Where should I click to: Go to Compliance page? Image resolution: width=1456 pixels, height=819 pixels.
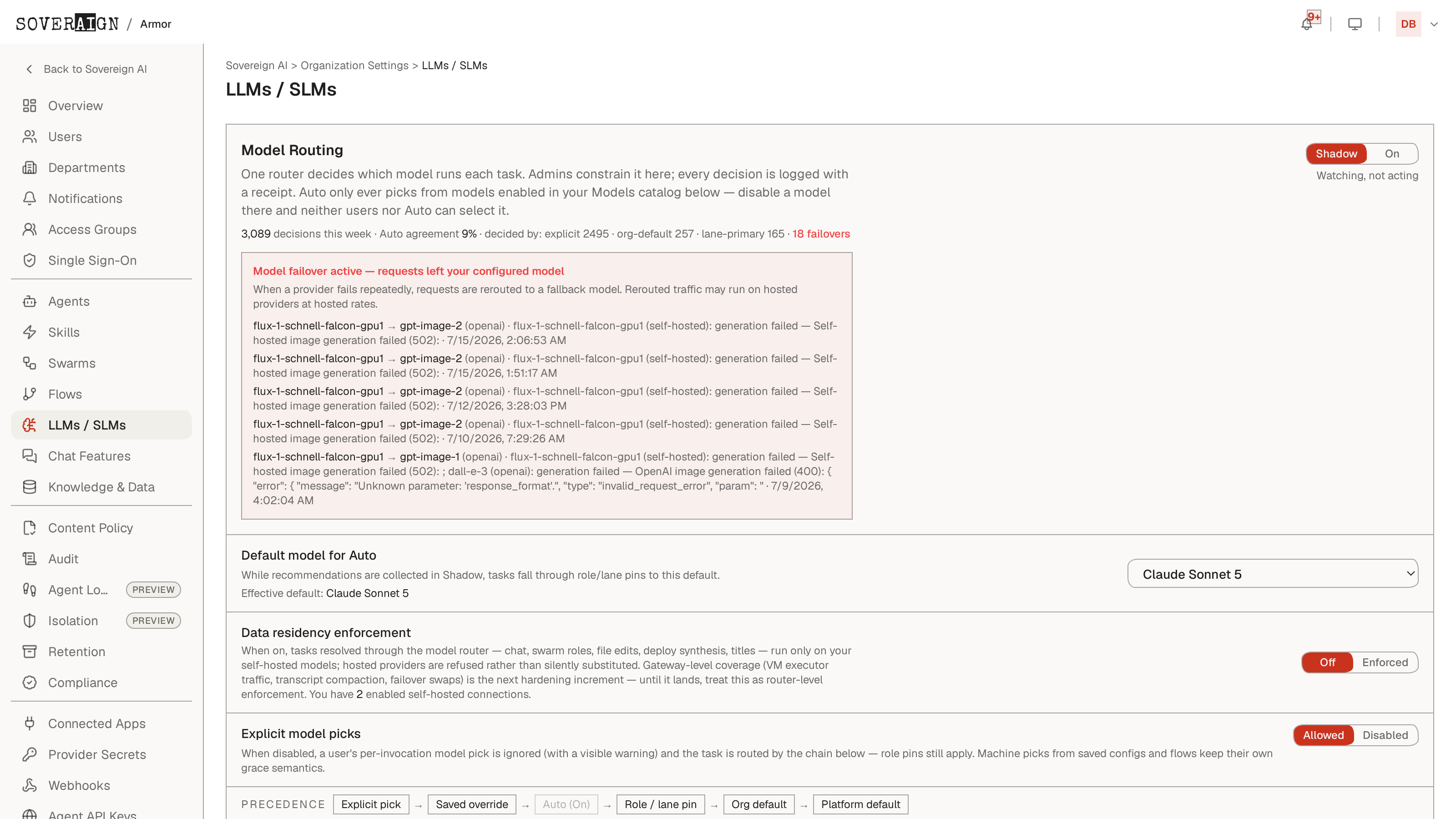(x=101, y=683)
